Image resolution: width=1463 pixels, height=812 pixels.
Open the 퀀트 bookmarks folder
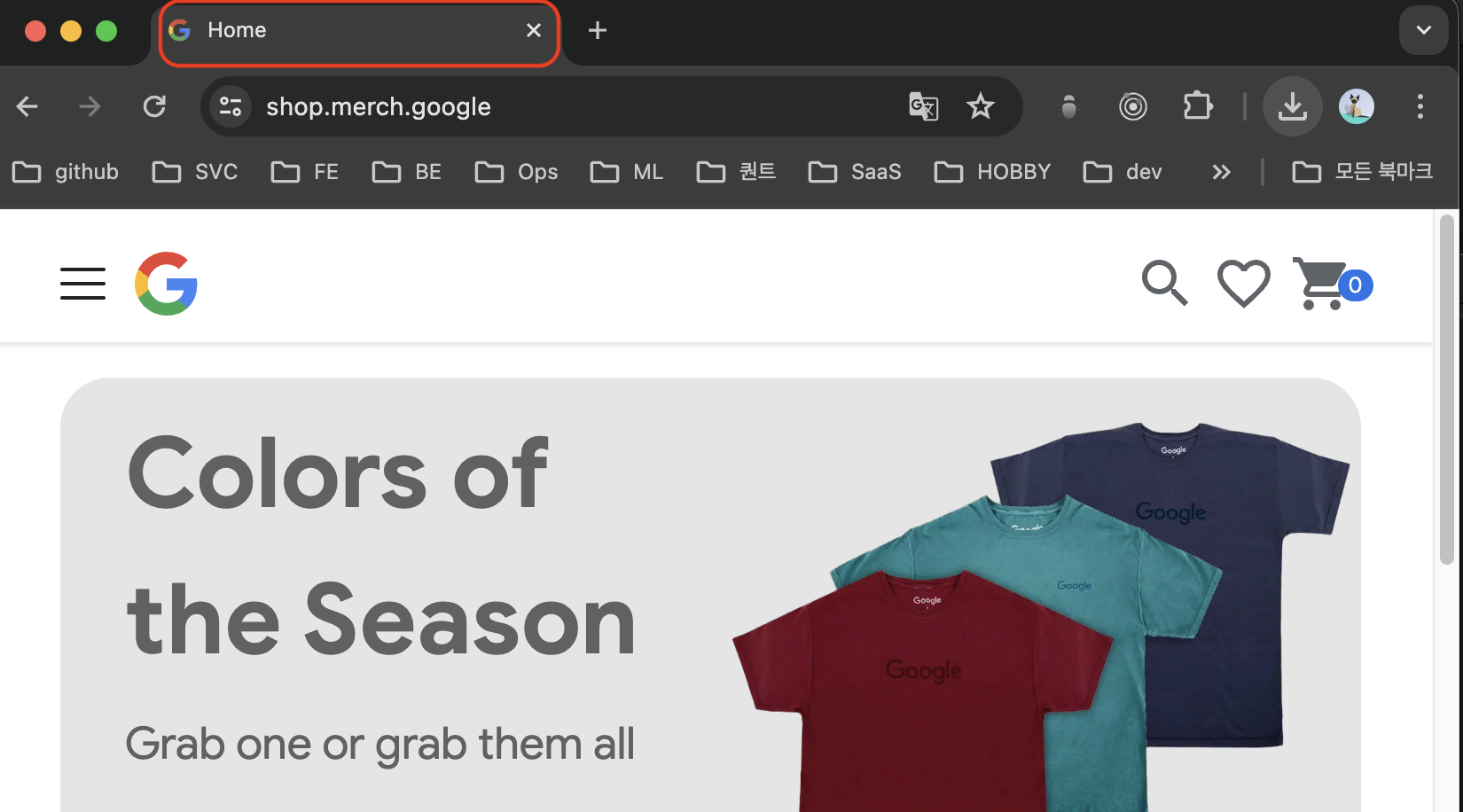pyautogui.click(x=737, y=171)
